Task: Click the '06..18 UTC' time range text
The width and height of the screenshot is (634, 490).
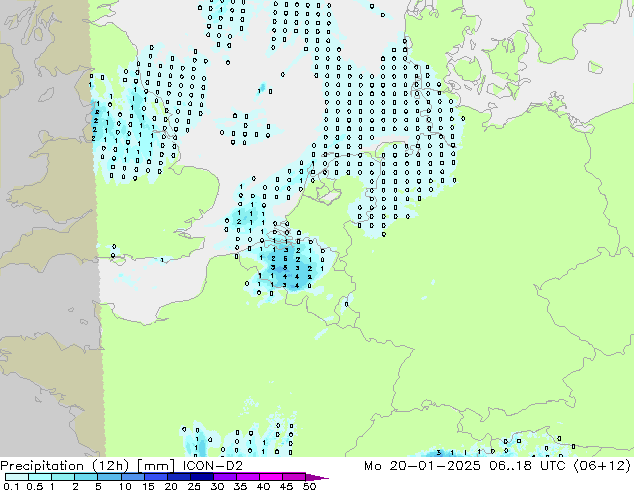Action: (527, 466)
